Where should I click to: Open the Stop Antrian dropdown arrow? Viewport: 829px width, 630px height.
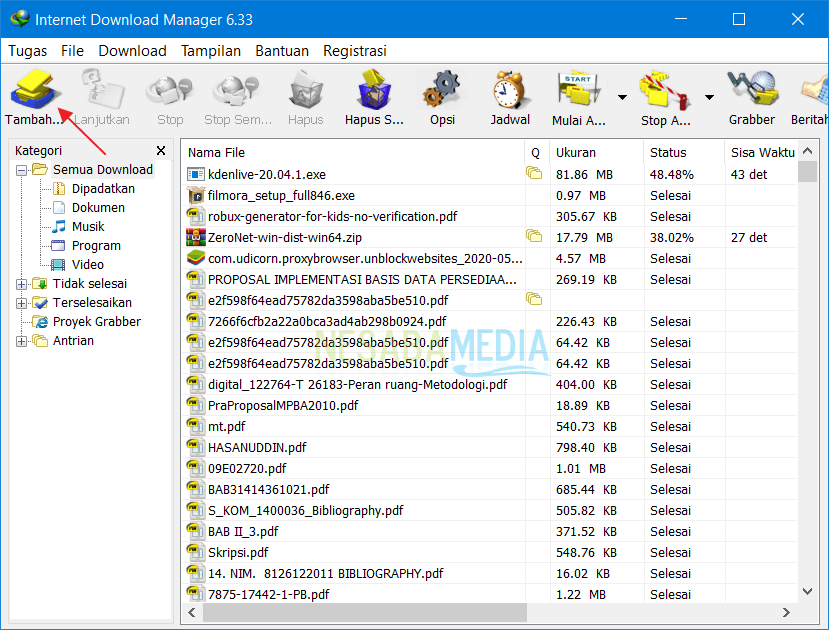pos(710,97)
